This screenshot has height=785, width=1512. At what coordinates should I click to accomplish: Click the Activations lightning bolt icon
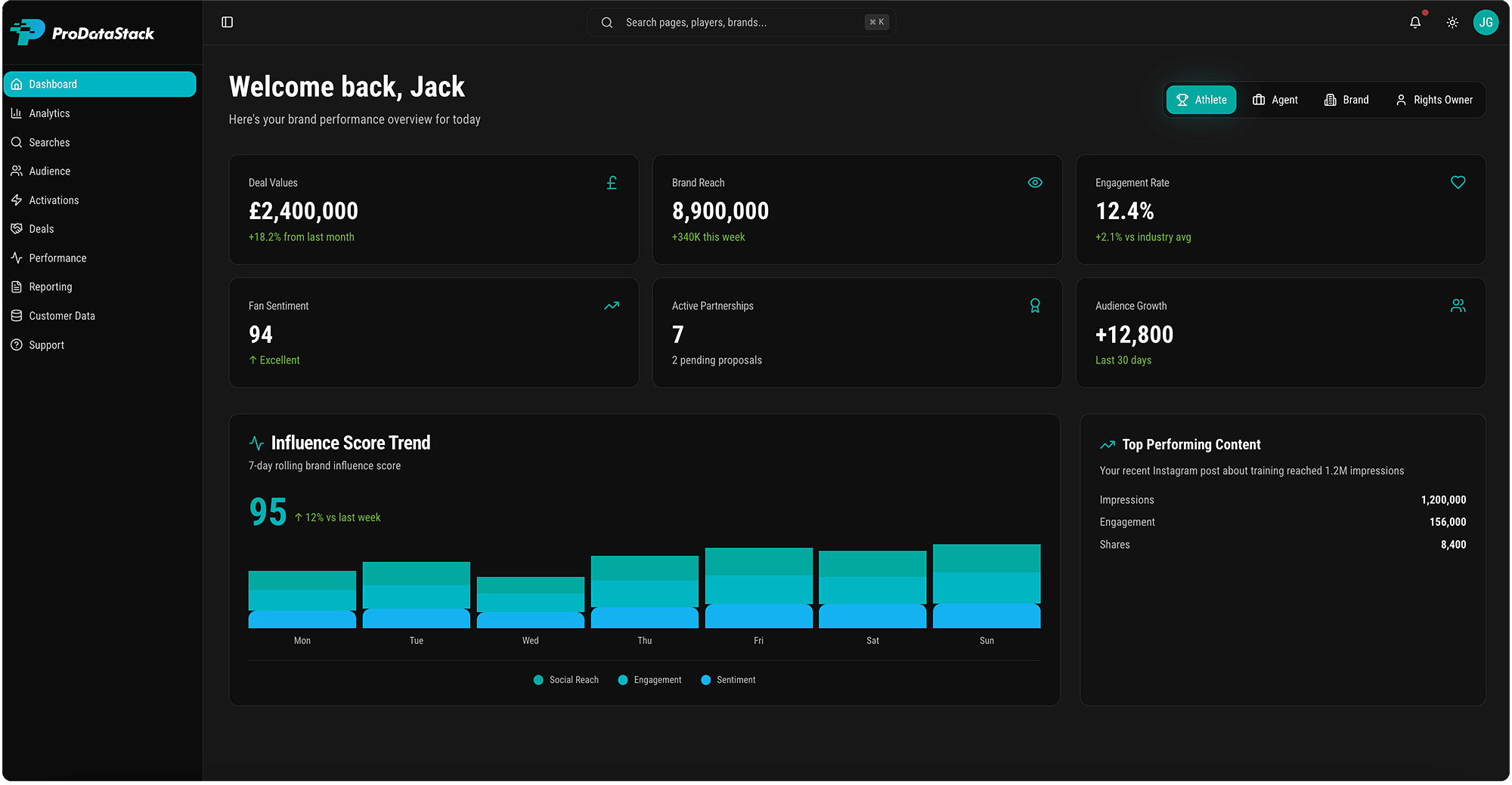[16, 199]
